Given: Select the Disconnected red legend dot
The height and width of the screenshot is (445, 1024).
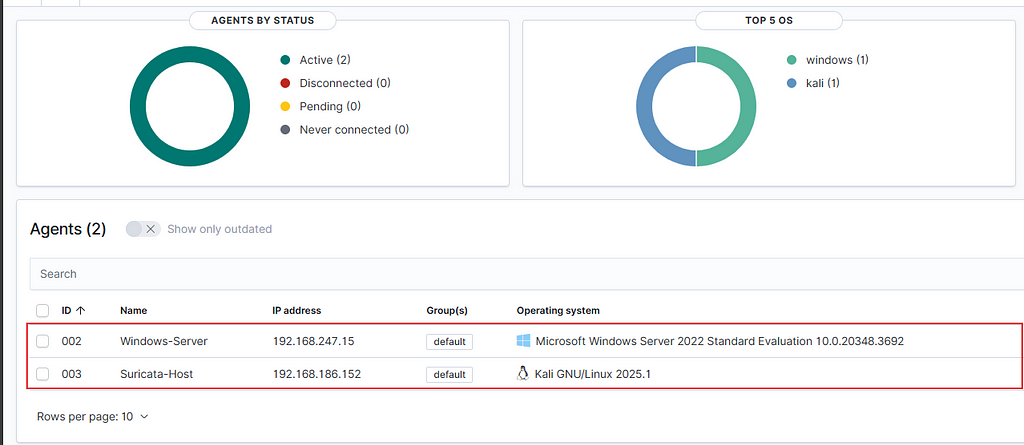Looking at the screenshot, I should [x=285, y=83].
